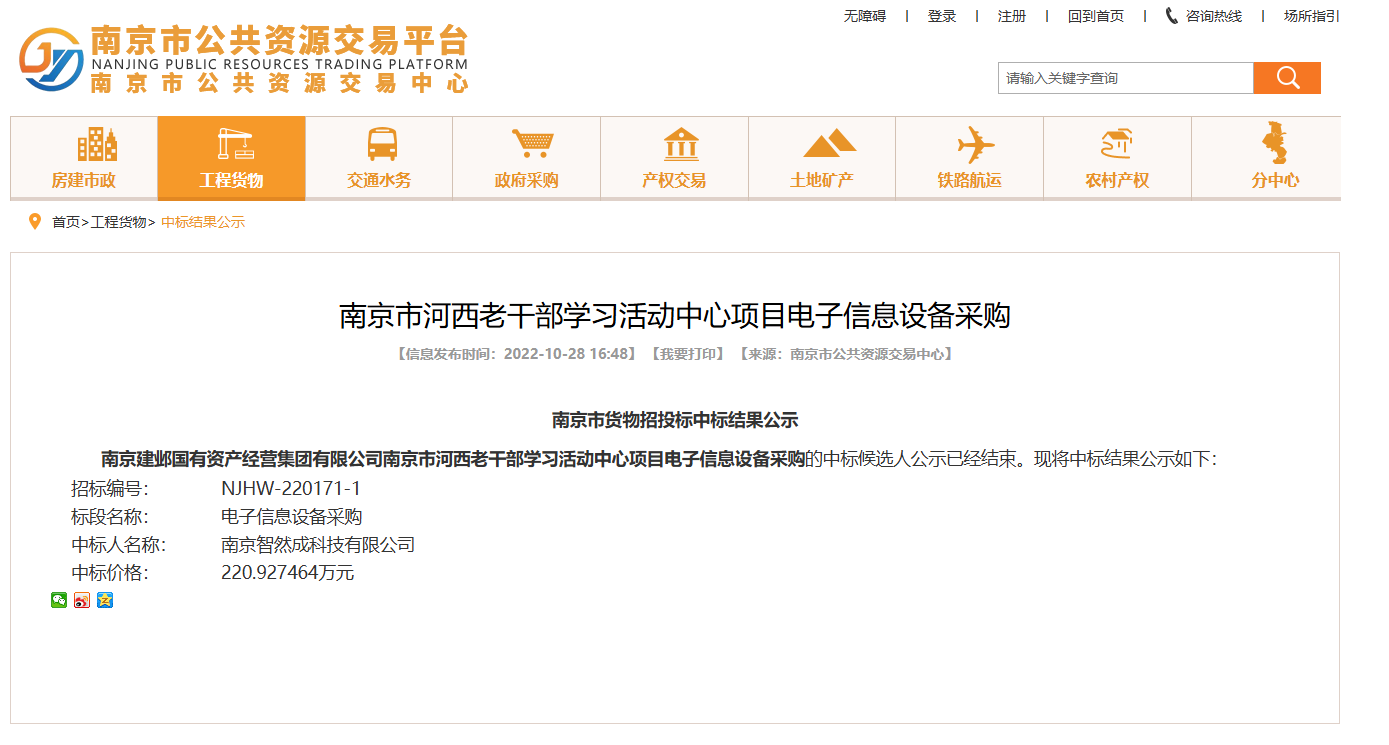This screenshot has width=1389, height=745.
Task: Select the 农村产权 tab
Action: [1117, 158]
